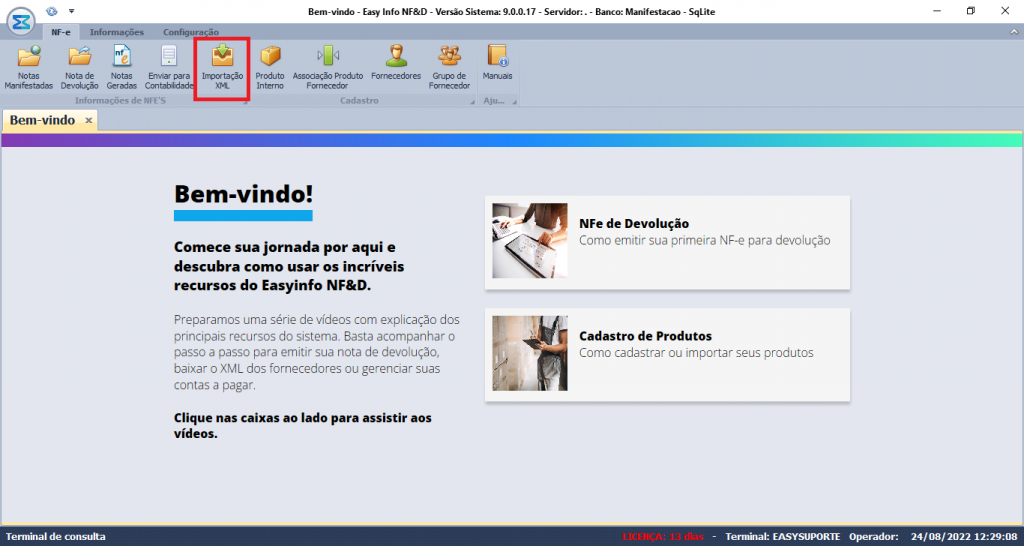Open Fornecedores

(x=396, y=63)
